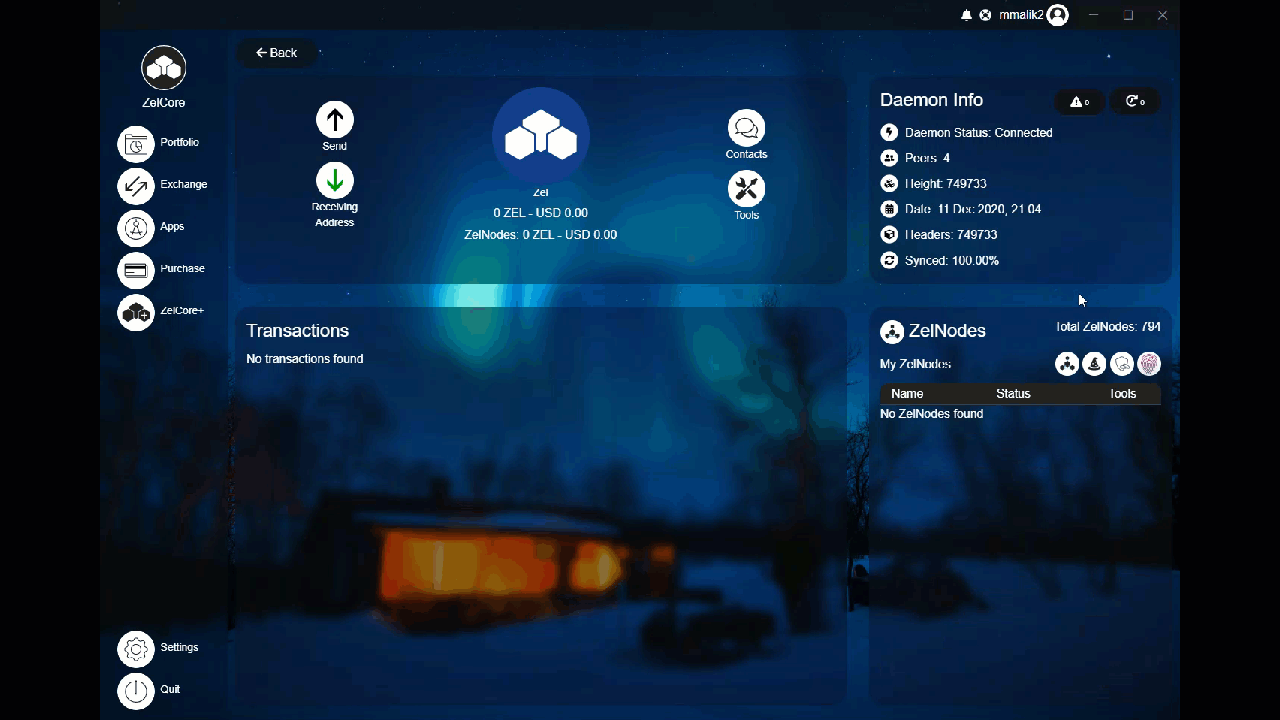Click the large Zel coin logo

tap(541, 136)
